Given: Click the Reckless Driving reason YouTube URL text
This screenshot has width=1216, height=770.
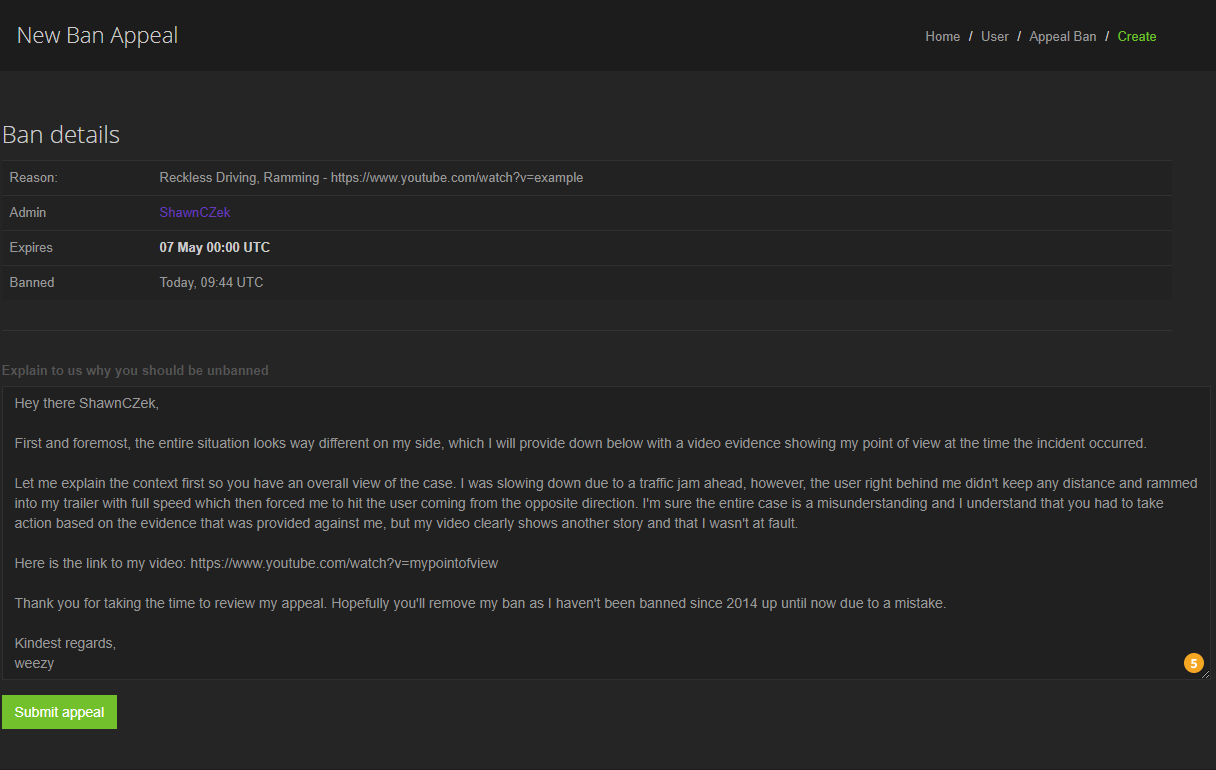Looking at the screenshot, I should (x=457, y=178).
